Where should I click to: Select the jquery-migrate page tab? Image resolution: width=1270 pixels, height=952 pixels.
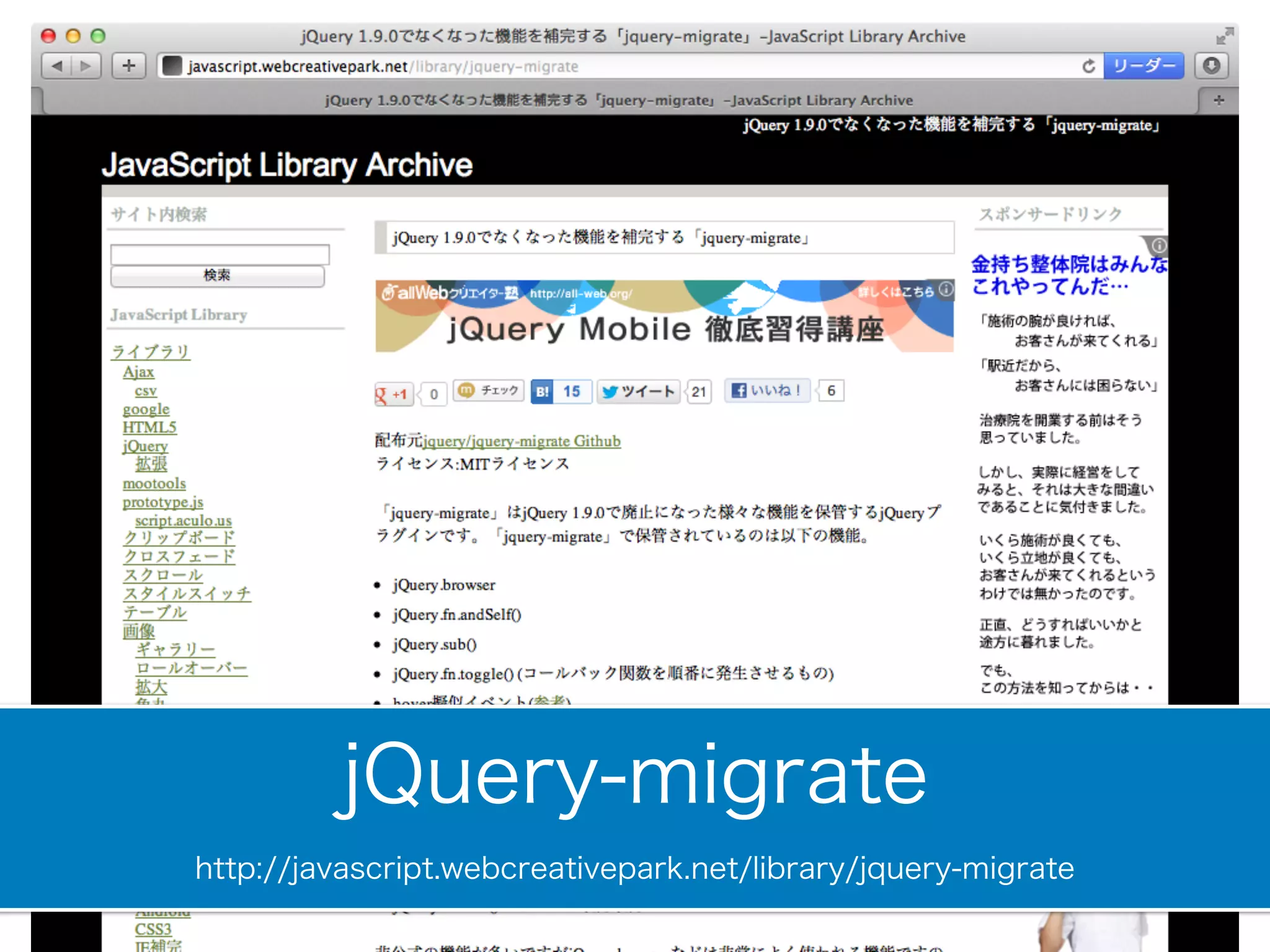(x=620, y=100)
